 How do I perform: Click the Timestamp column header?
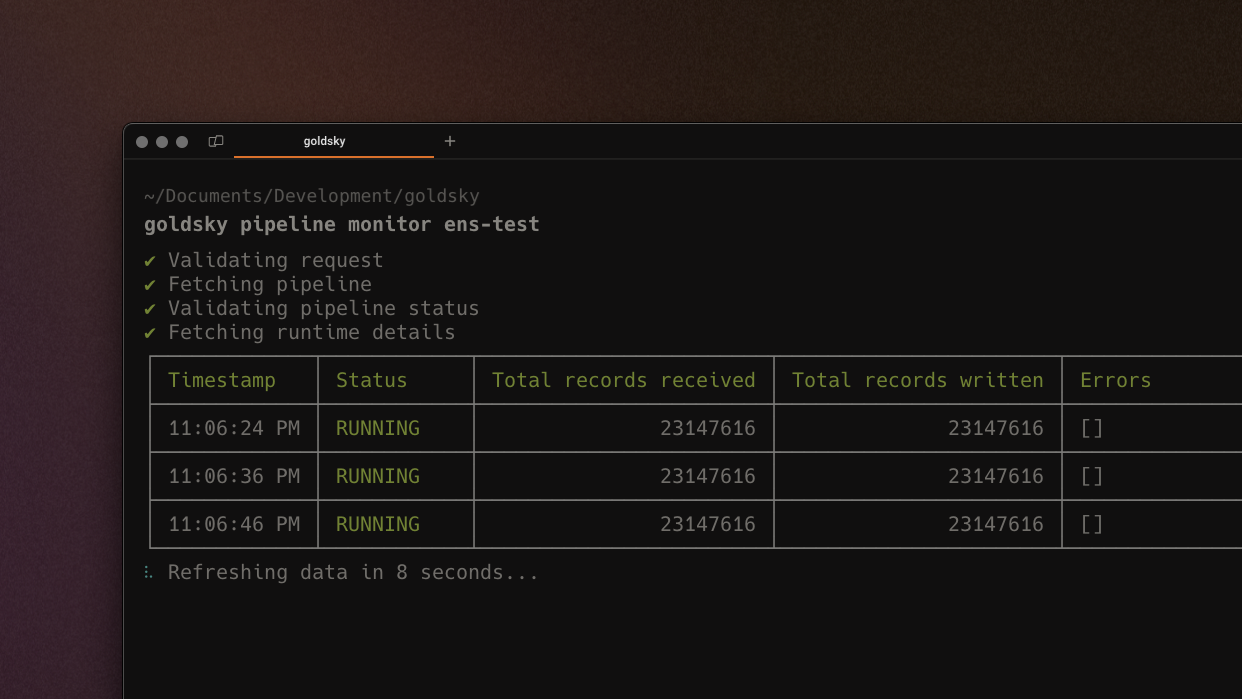(x=222, y=380)
